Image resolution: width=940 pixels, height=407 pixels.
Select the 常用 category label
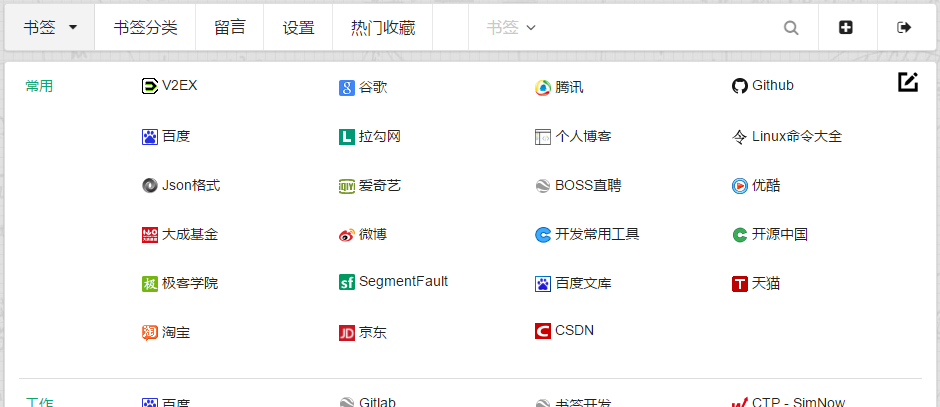coord(39,86)
